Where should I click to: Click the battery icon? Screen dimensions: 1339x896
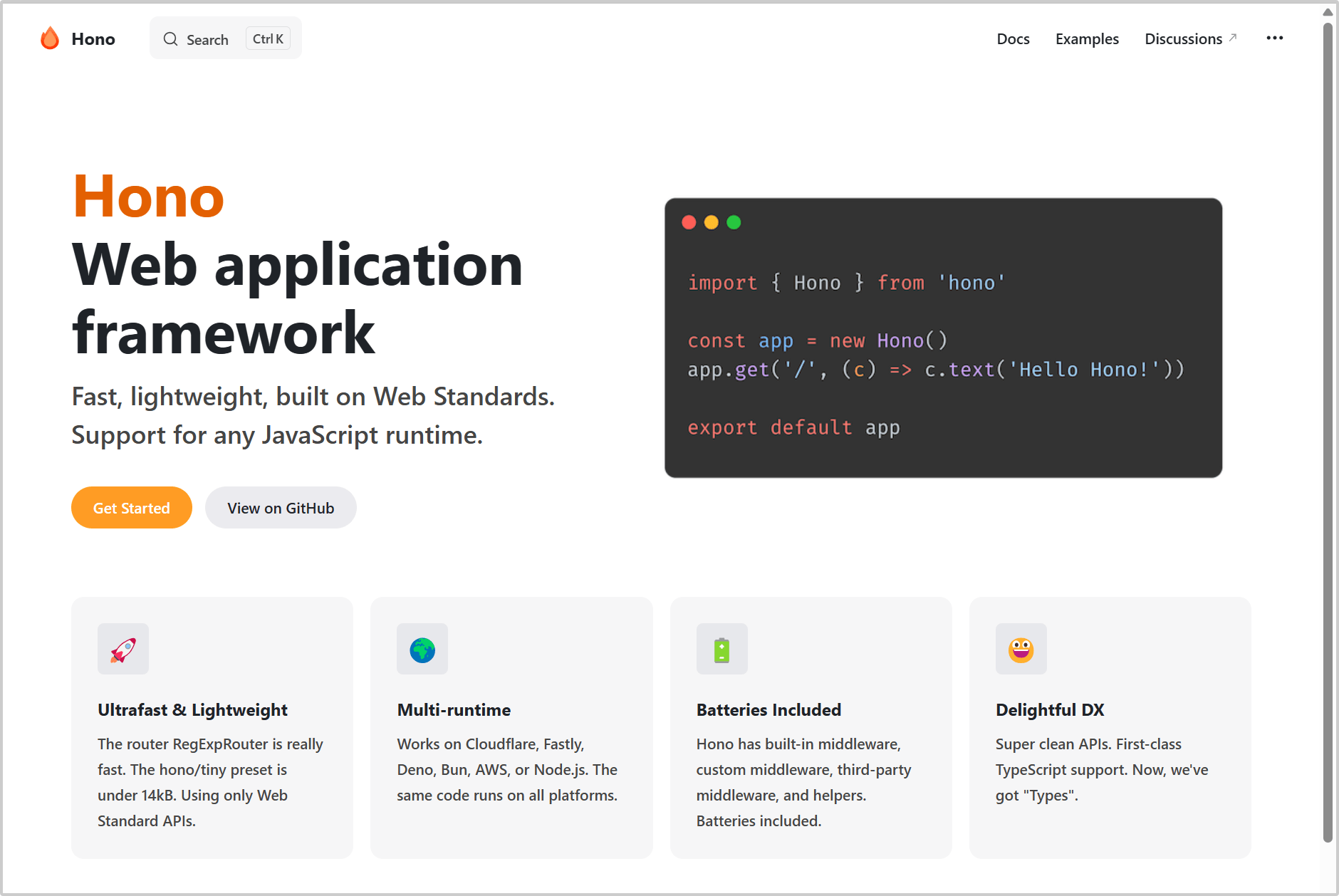[x=722, y=650]
